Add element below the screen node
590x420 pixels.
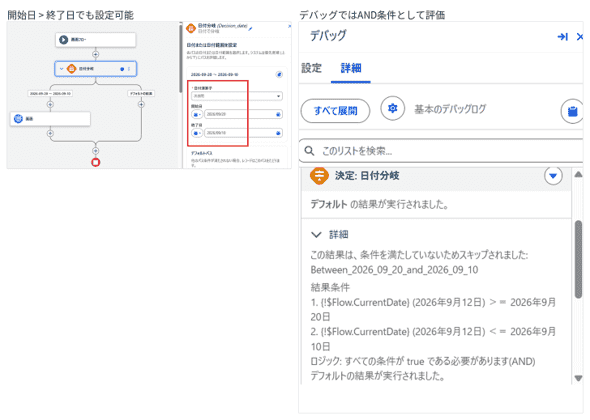[50, 133]
